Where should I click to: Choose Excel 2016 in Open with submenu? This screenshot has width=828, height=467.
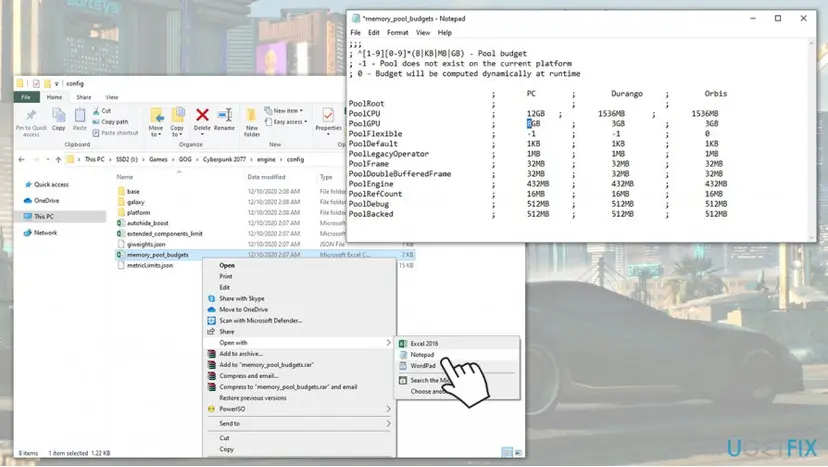(425, 343)
